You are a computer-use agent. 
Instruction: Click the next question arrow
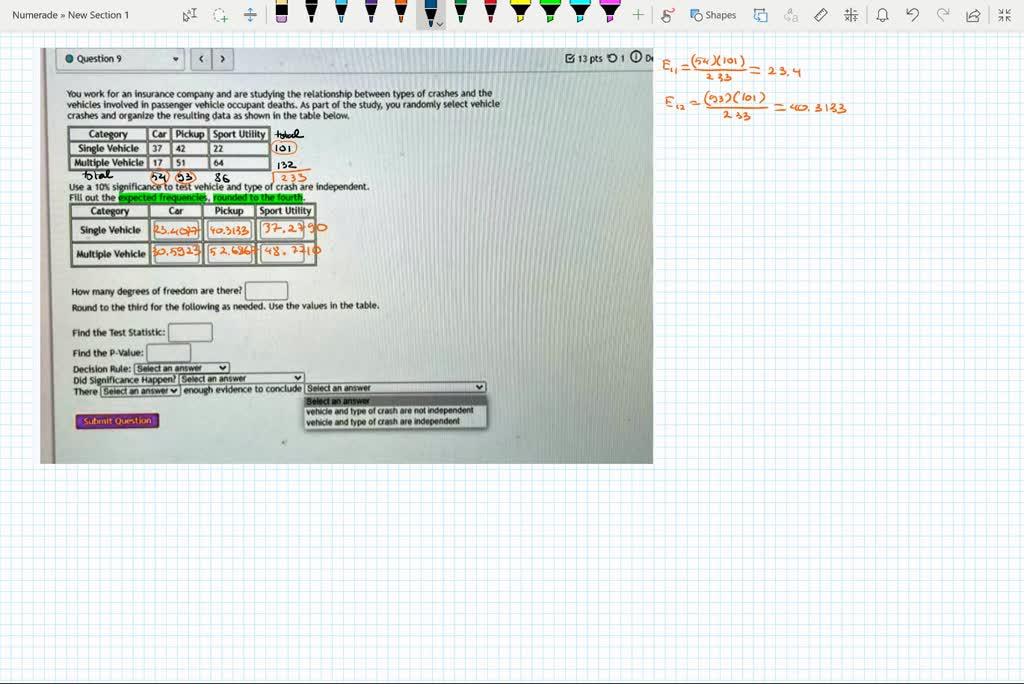coord(221,59)
